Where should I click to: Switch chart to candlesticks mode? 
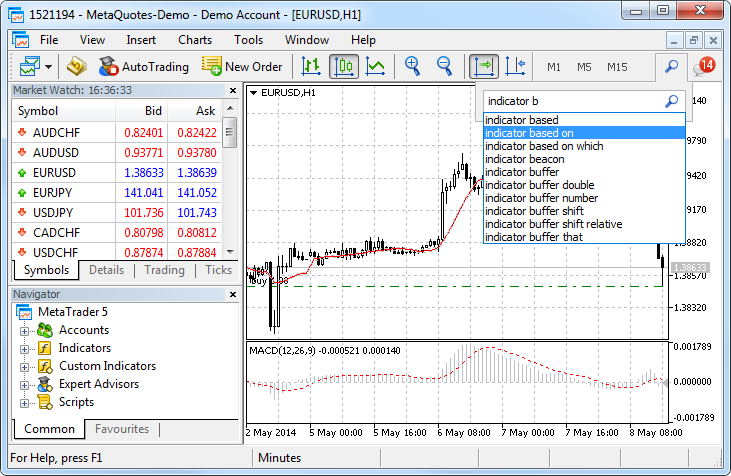click(x=344, y=67)
